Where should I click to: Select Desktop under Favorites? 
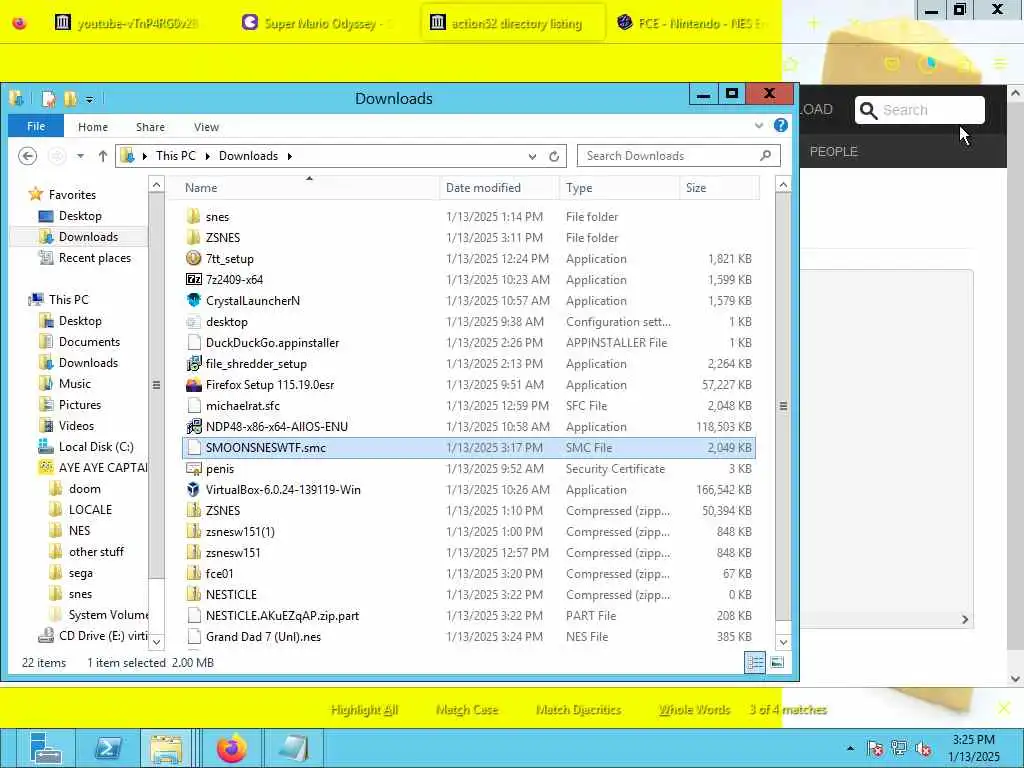[x=80, y=216]
